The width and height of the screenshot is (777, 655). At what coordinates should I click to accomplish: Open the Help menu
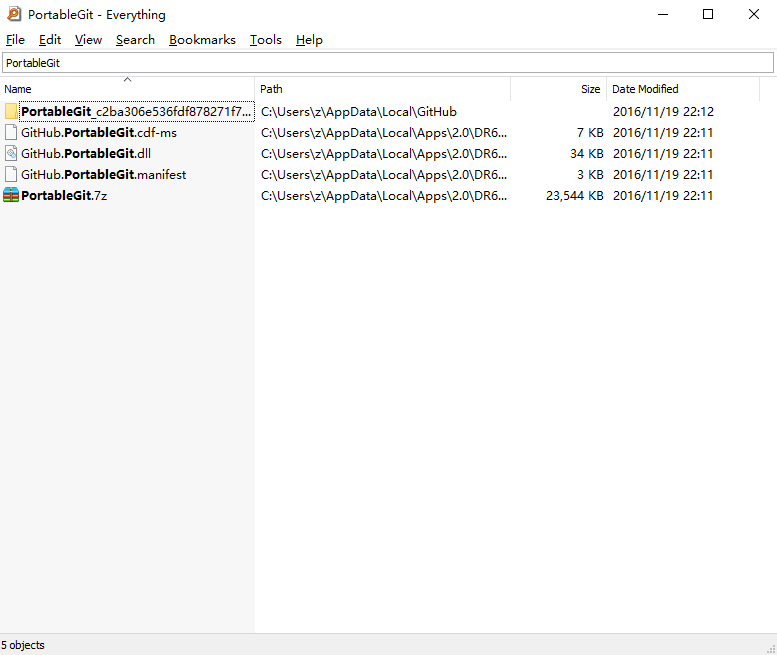[x=309, y=40]
